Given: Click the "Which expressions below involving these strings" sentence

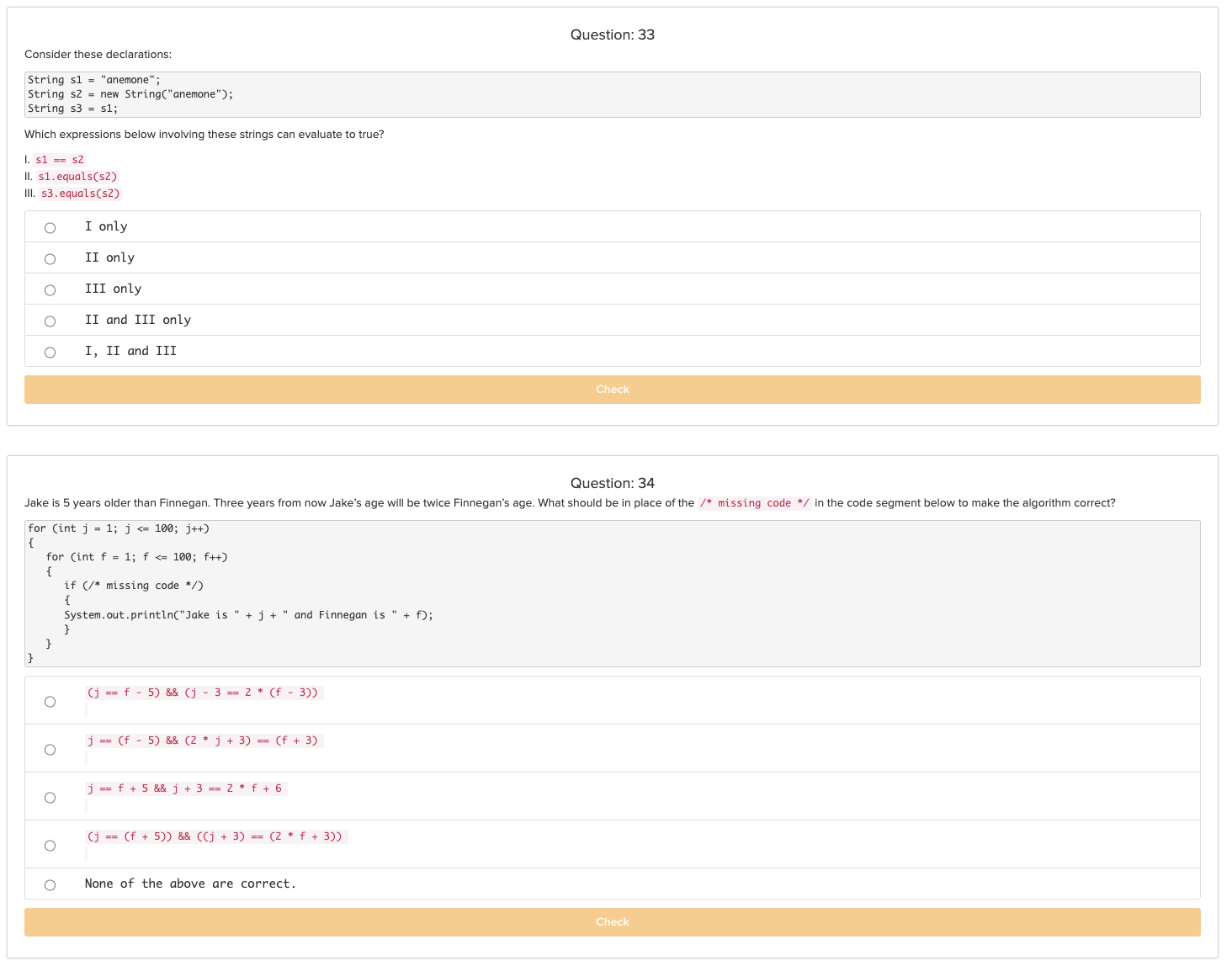Looking at the screenshot, I should tap(204, 135).
